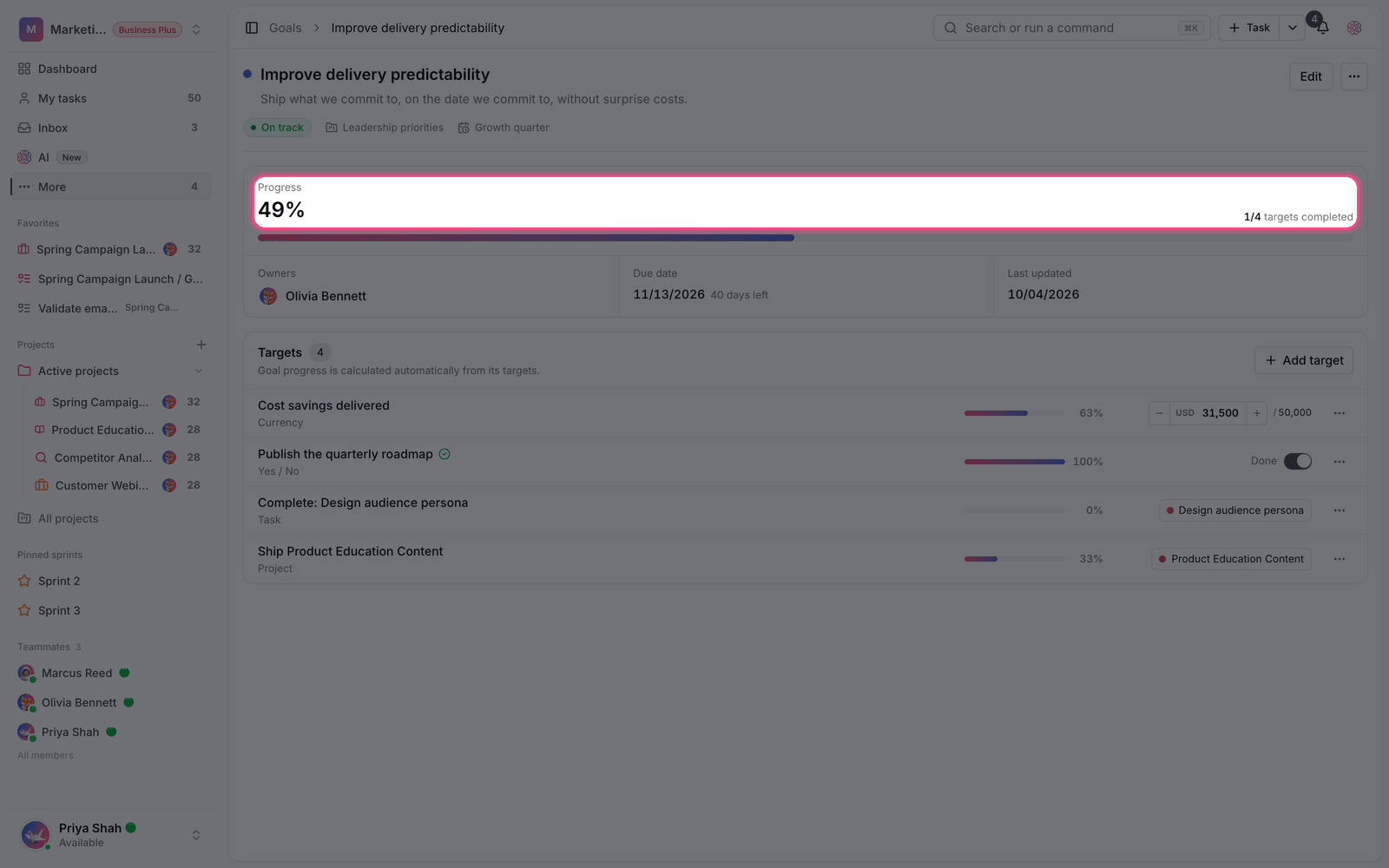
Task: Open more options for Publish the quarterly roadmap
Action: (1340, 462)
